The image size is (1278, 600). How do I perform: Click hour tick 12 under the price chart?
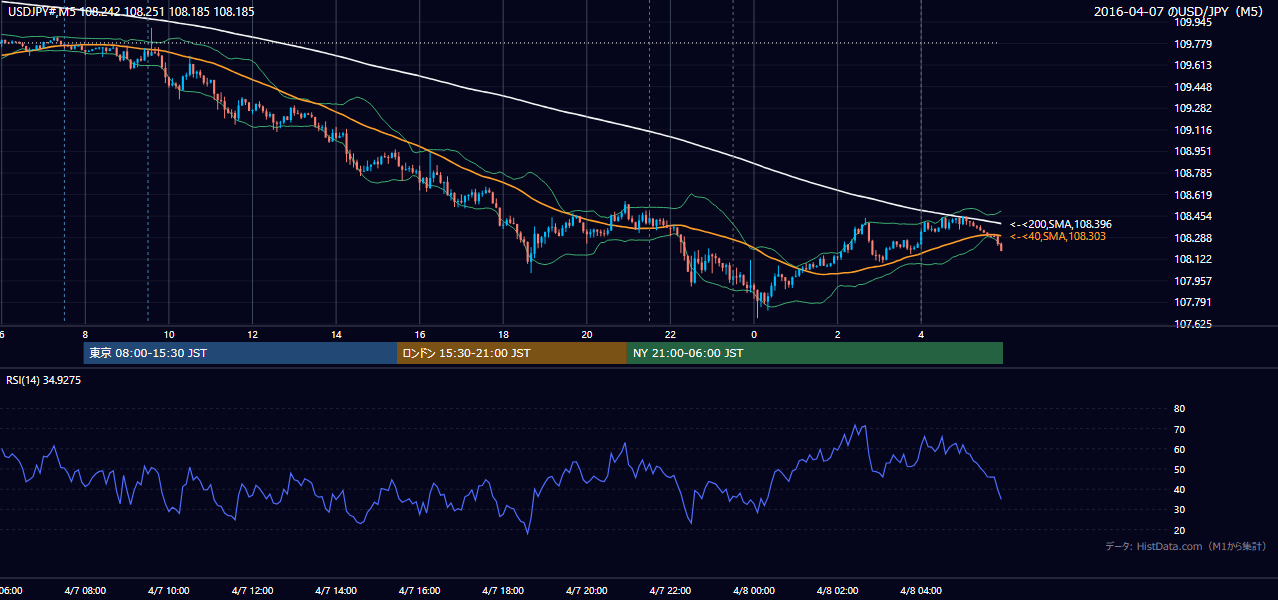click(252, 334)
